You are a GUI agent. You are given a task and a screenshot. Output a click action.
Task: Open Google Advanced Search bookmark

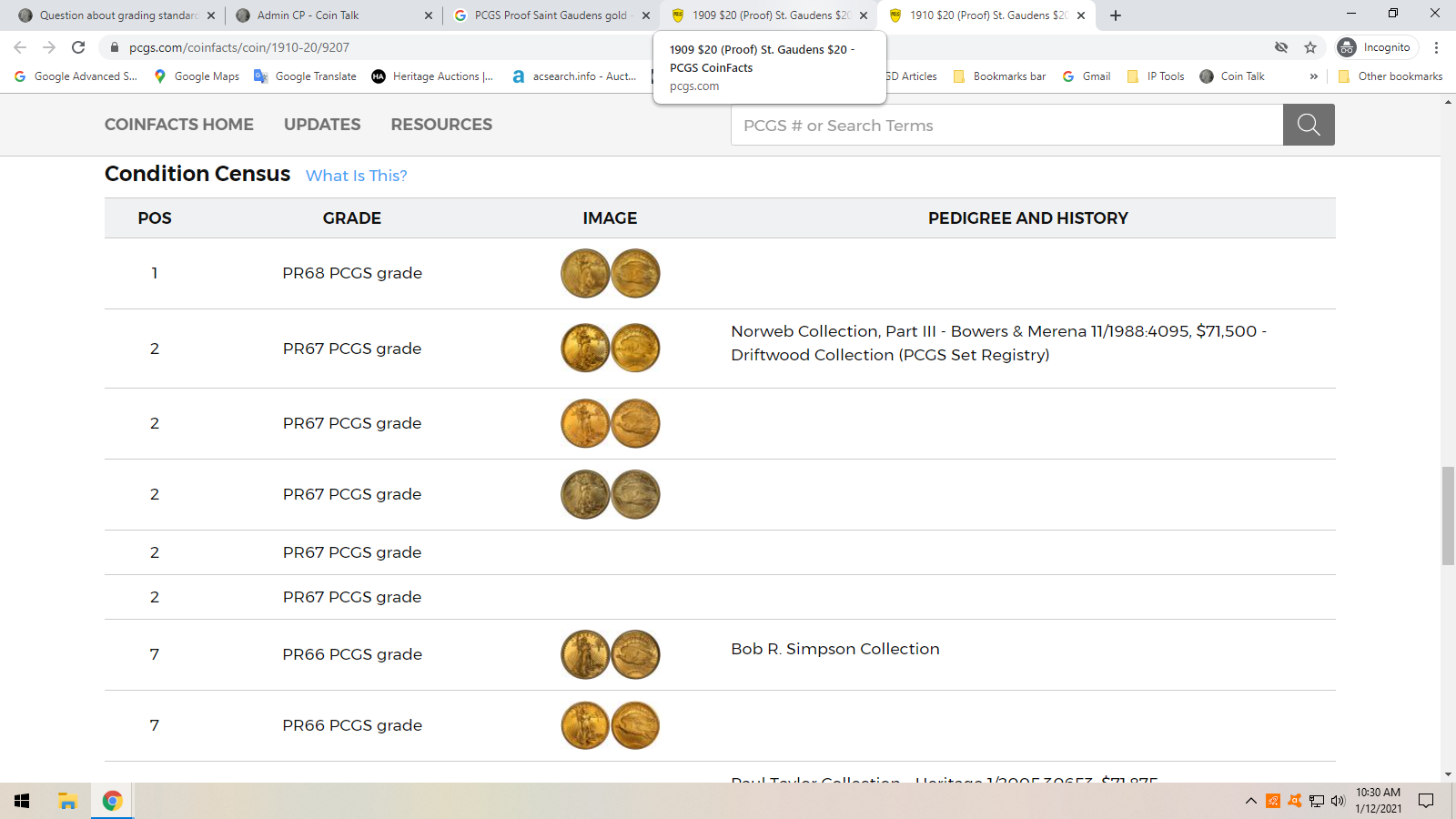point(76,76)
